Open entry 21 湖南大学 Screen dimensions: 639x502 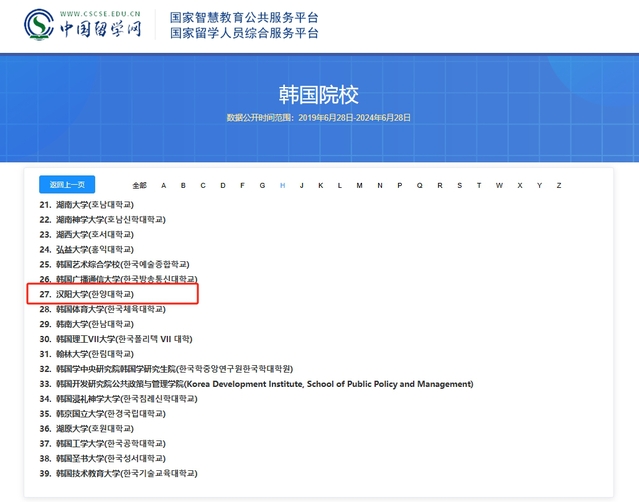click(x=86, y=205)
